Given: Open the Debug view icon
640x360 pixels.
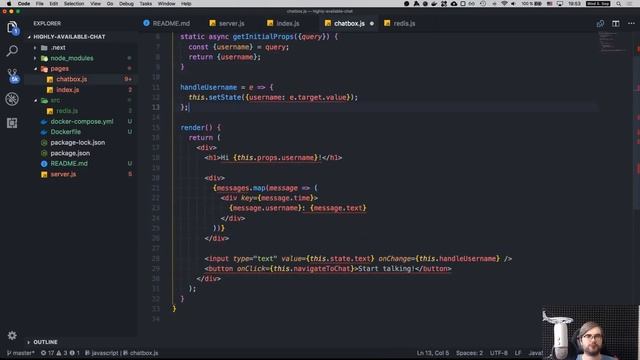Looking at the screenshot, I should tap(12, 99).
